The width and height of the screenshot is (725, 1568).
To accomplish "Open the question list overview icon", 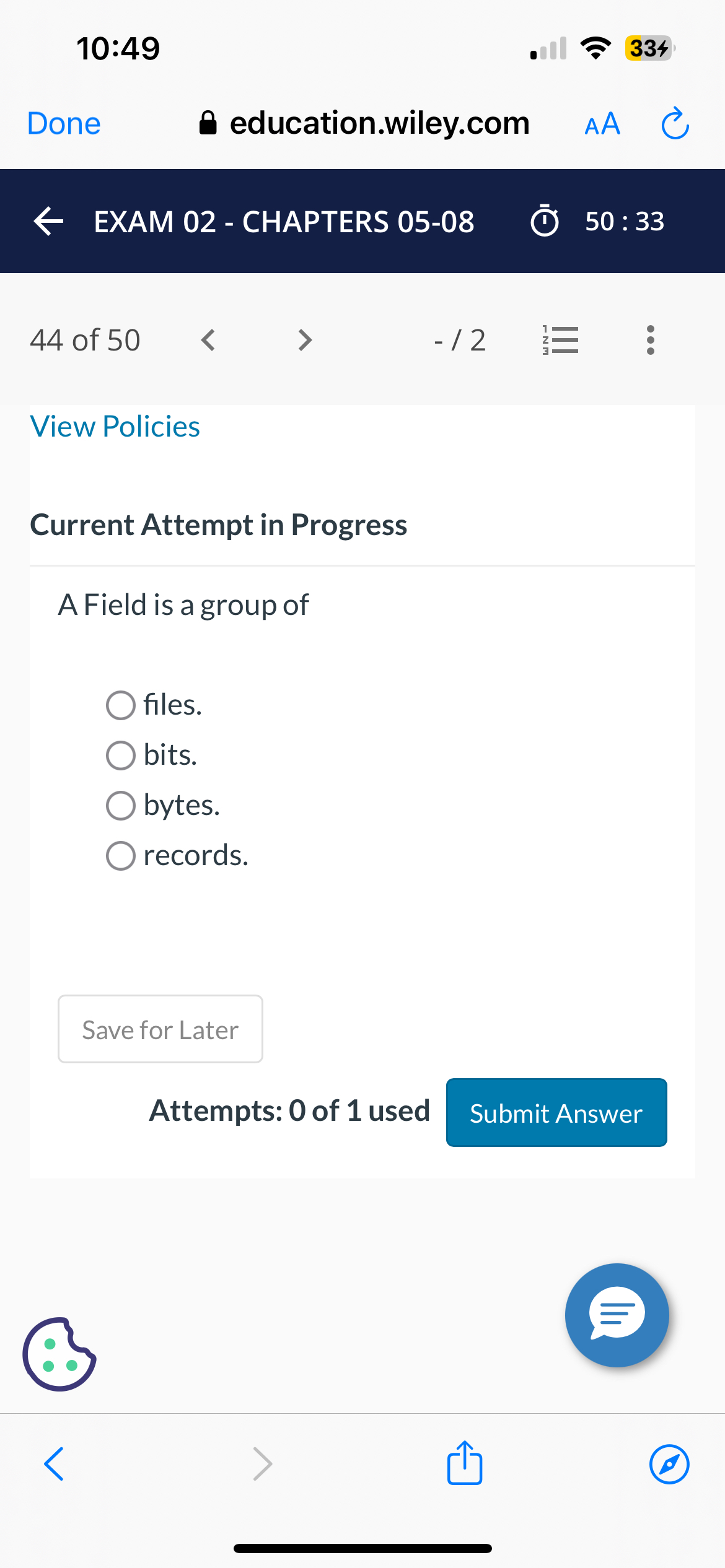I will [x=560, y=339].
